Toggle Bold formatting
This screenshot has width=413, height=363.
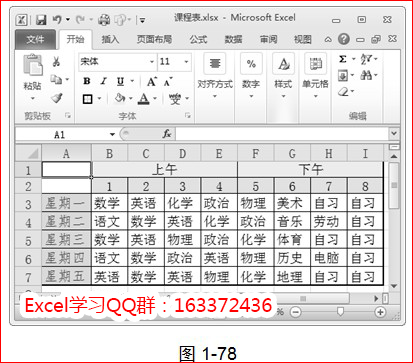pos(87,81)
